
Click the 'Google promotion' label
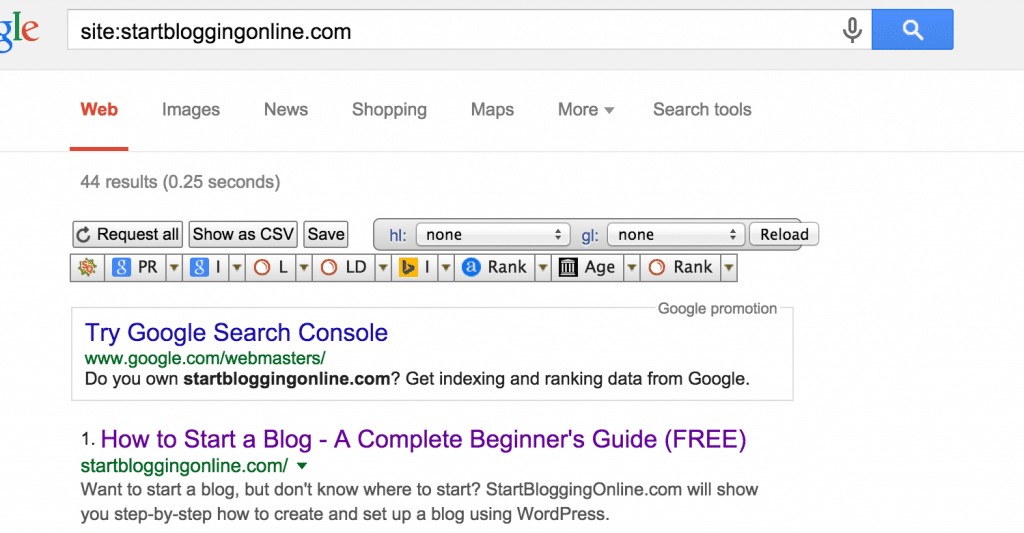click(717, 308)
